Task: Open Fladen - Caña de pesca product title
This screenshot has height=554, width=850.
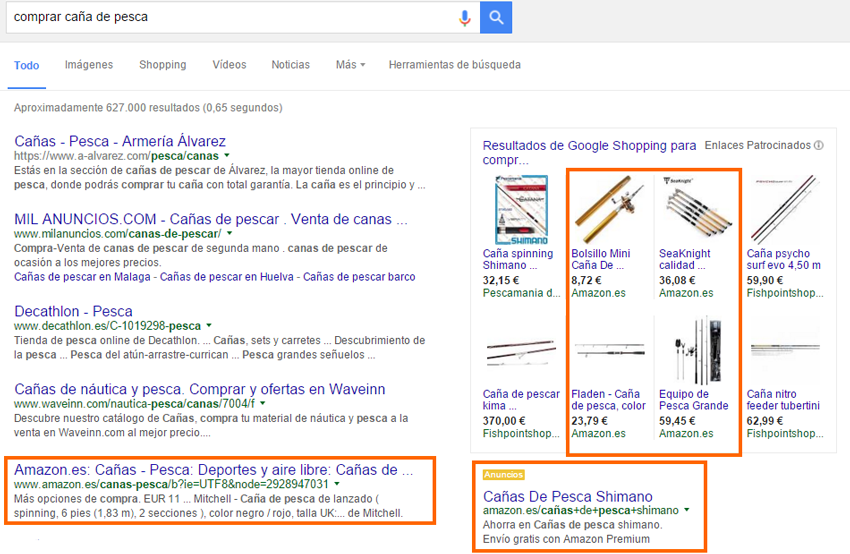Action: coord(608,400)
